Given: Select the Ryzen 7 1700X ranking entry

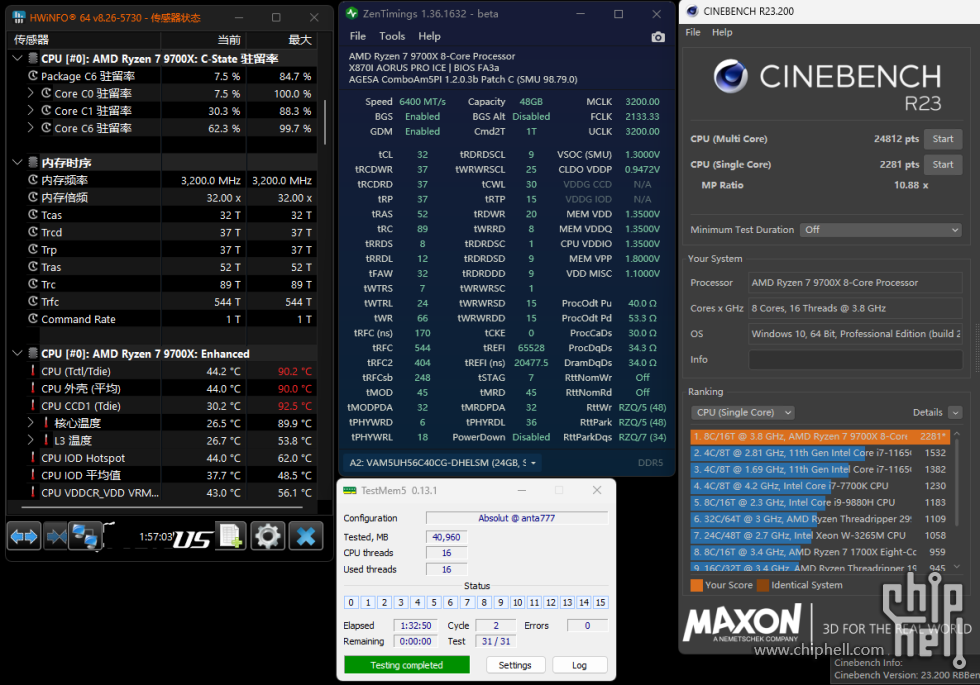Looking at the screenshot, I should [819, 552].
